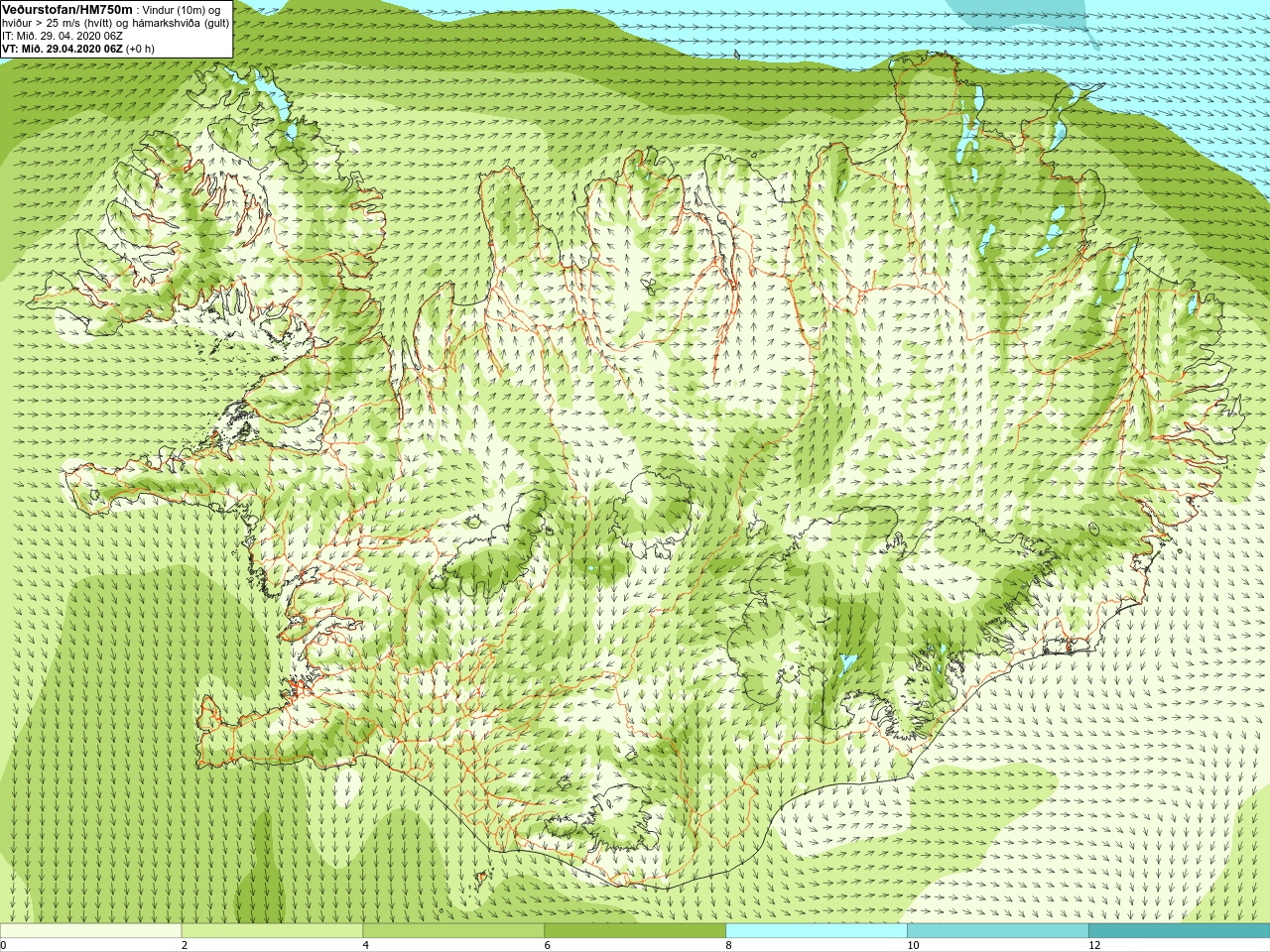The width and height of the screenshot is (1270, 952).
Task: Click the 'VT: Mið. 29.04.2020 06Z (+0 h)' line
Action: (78, 48)
